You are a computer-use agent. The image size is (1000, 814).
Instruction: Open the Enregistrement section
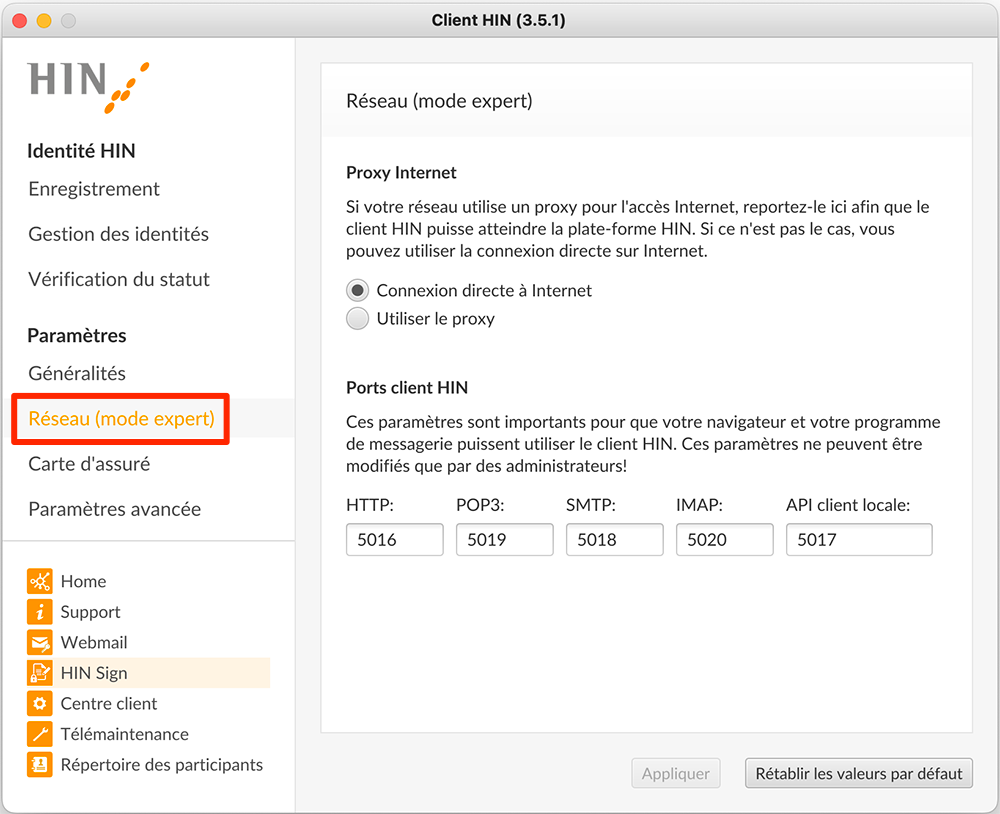tap(94, 189)
